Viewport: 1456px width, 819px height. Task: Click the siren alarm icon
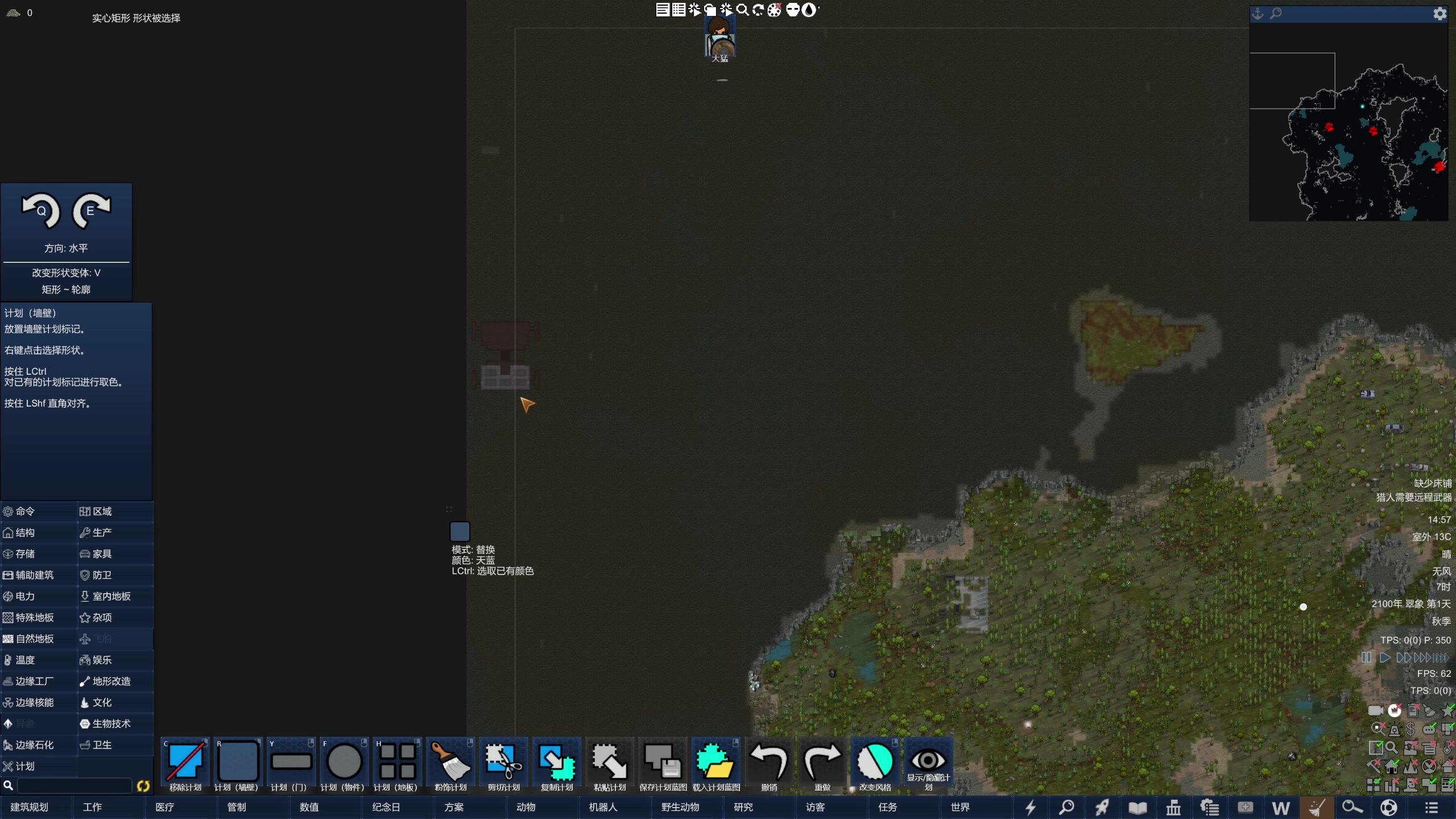1394,729
